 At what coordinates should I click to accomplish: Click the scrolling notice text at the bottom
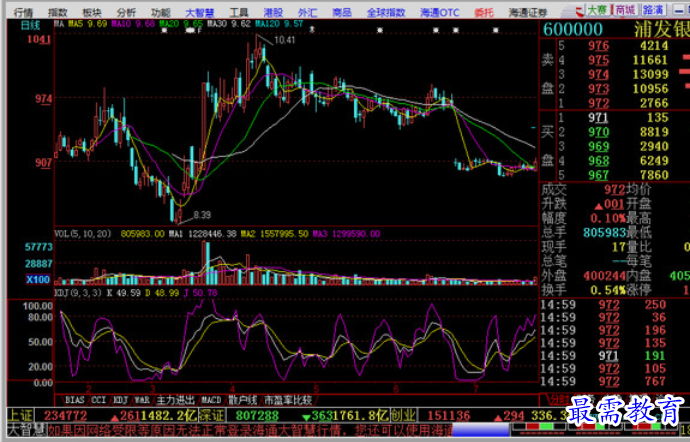tap(250, 430)
